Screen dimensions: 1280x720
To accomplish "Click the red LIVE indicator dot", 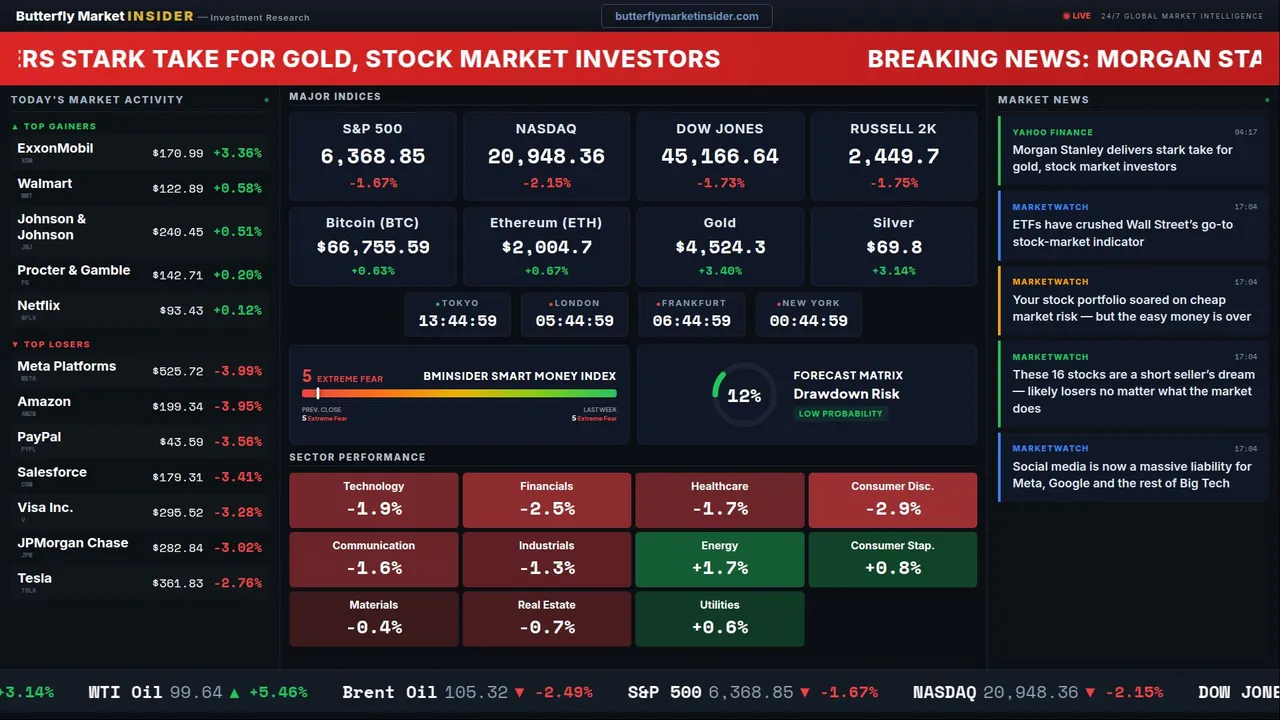I will [x=1066, y=16].
